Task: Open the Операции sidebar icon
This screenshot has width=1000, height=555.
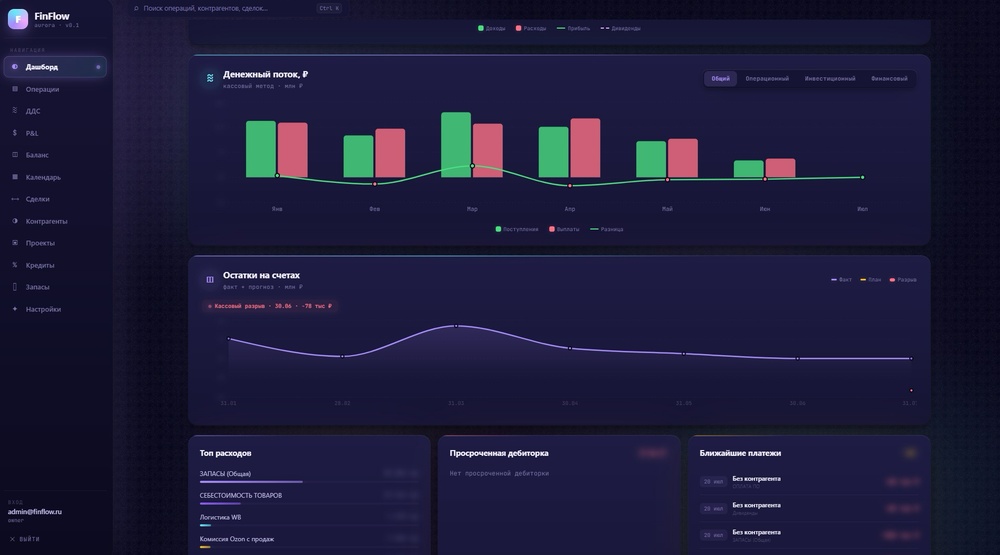Action: (15, 89)
